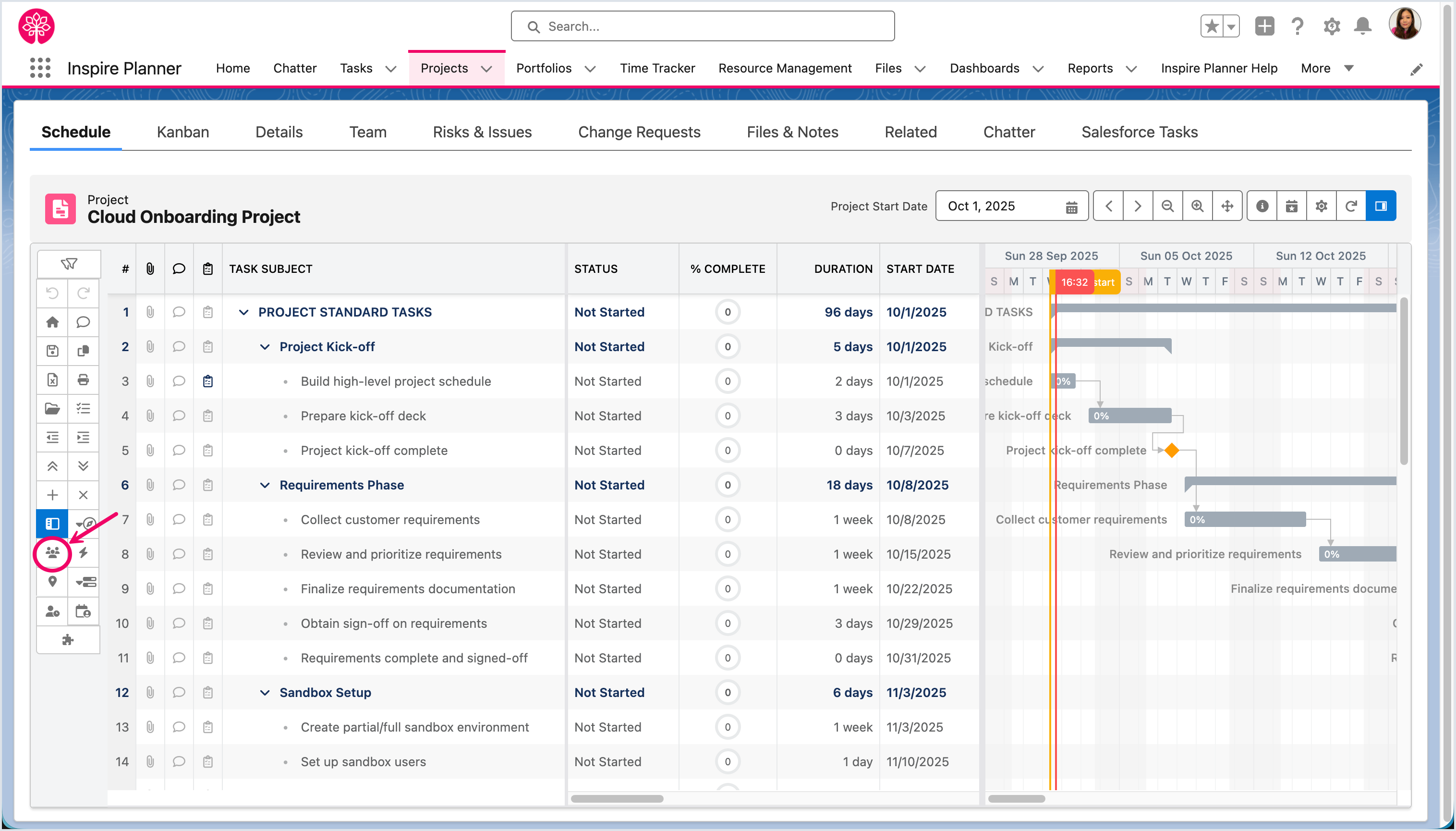This screenshot has width=1456, height=831.
Task: Toggle the columns panel button in the left toolbar
Action: click(52, 524)
